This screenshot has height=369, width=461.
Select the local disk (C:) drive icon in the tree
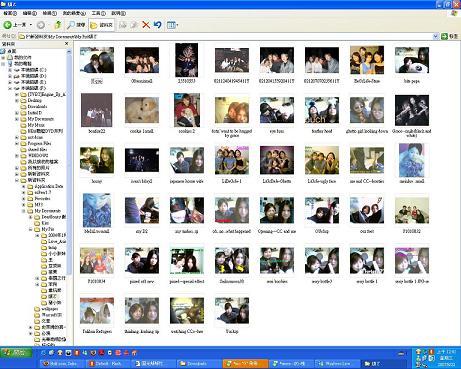[x=17, y=70]
